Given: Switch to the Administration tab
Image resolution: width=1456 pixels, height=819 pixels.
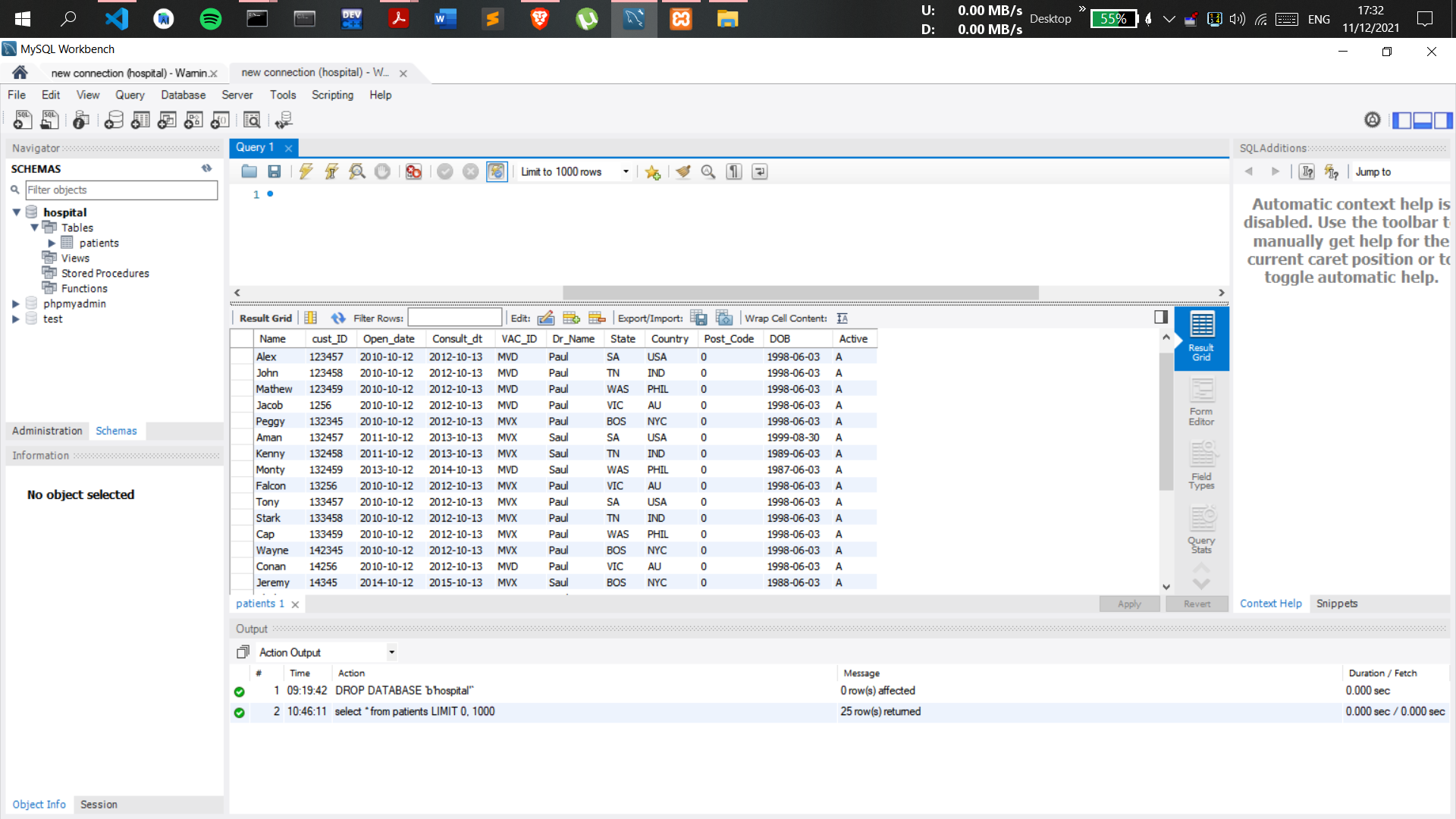Looking at the screenshot, I should (46, 431).
